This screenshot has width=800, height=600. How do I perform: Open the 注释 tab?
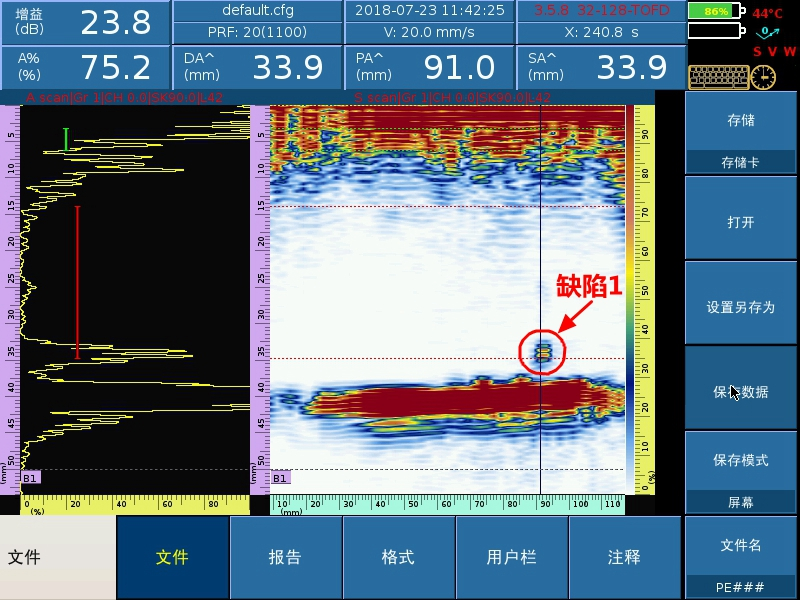point(625,557)
